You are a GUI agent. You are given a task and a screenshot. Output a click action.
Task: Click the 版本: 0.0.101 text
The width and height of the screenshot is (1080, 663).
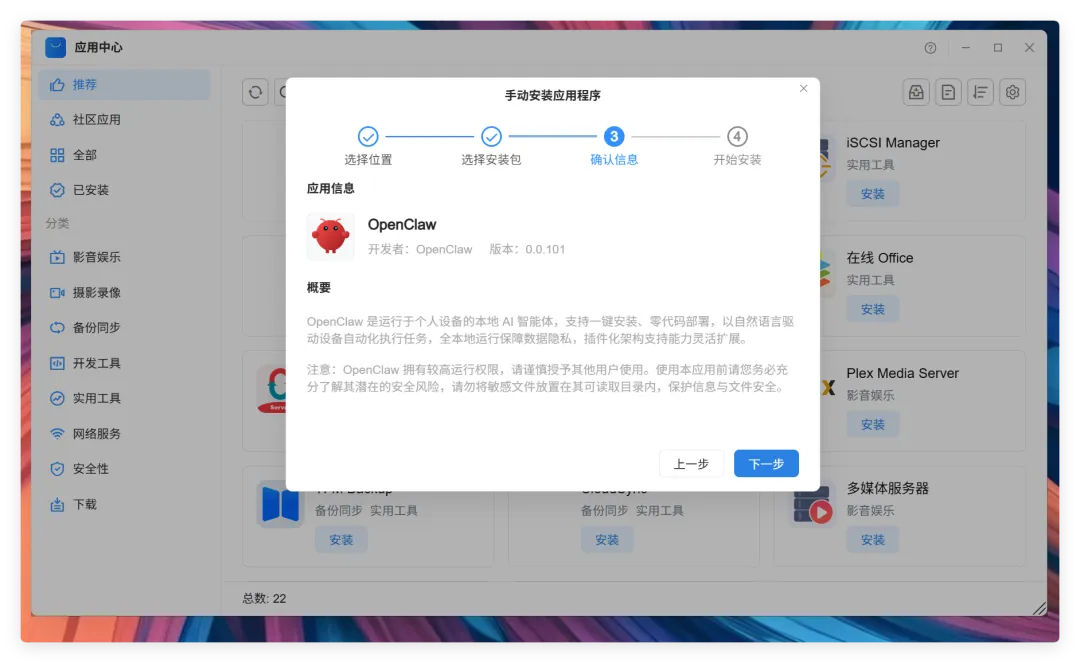(x=527, y=249)
